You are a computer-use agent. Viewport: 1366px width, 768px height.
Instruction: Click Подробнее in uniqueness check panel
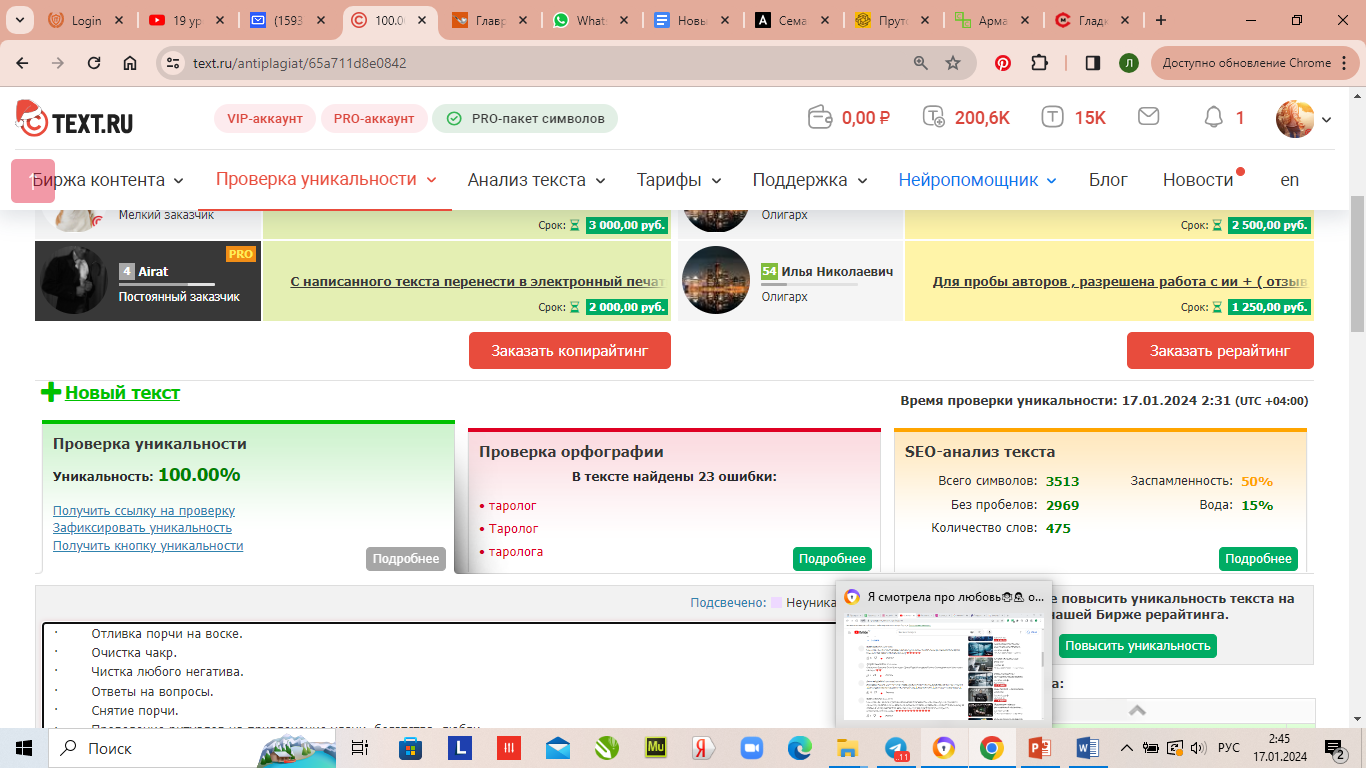click(406, 559)
